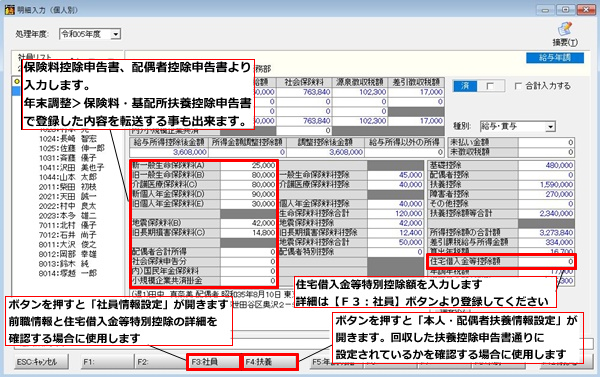The width and height of the screenshot is (600, 377).
Task: Click the 地震保険料(B) amount field
Action: [248, 223]
